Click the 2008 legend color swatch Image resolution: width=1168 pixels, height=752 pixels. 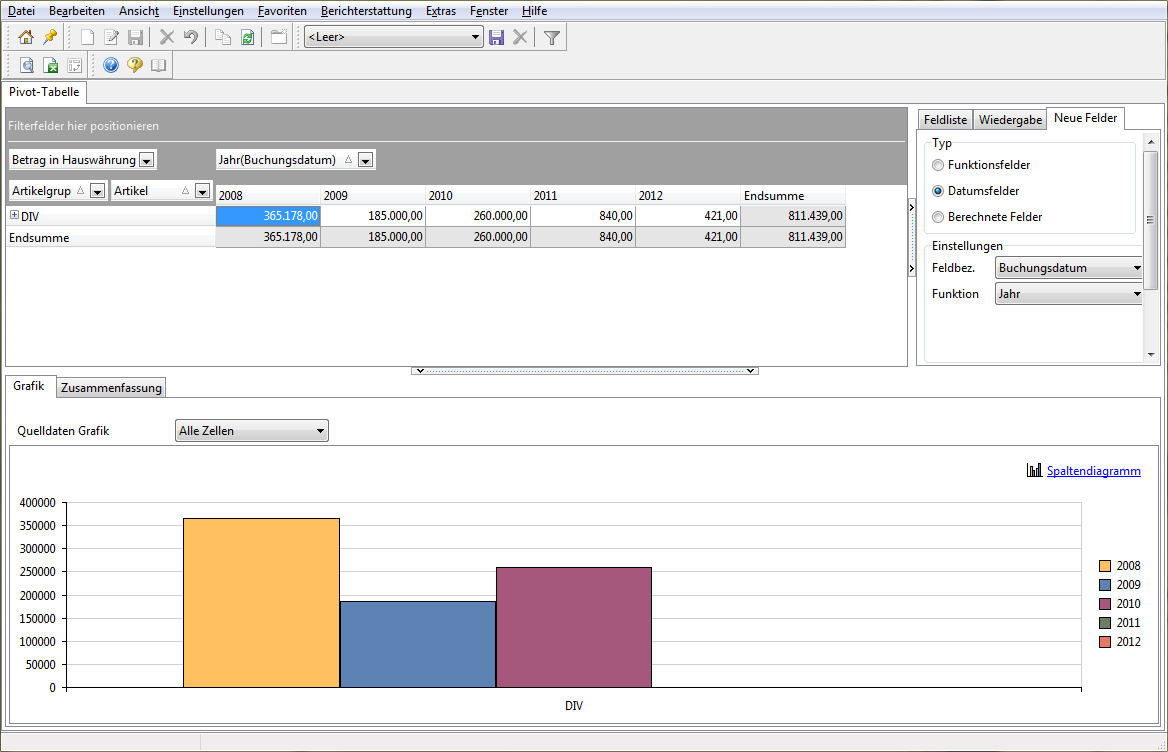coord(1105,567)
